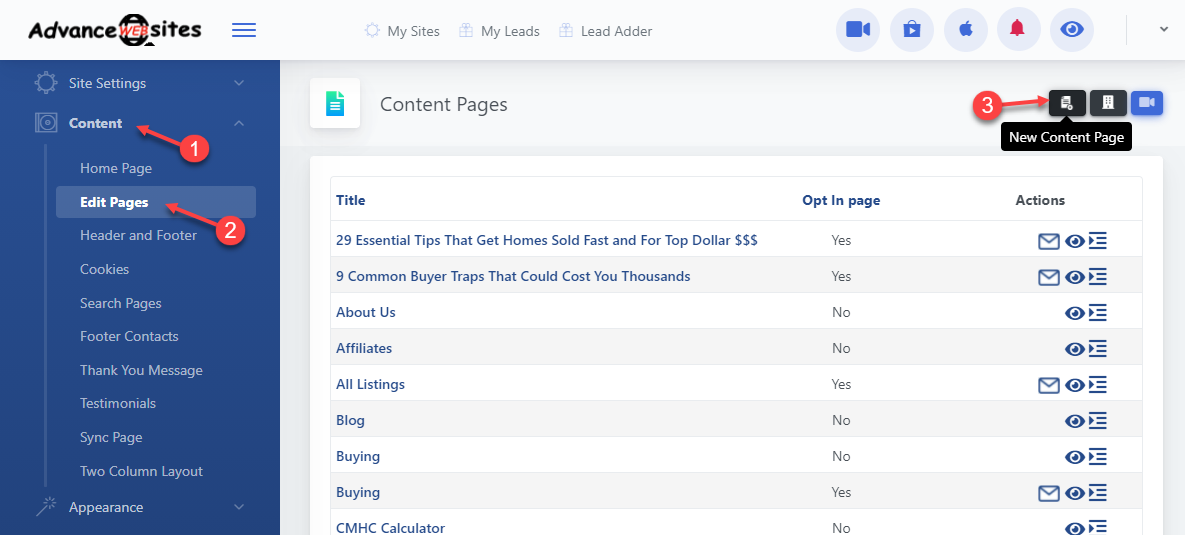The height and width of the screenshot is (535, 1185).
Task: Open the notification bell icon
Action: (1018, 30)
